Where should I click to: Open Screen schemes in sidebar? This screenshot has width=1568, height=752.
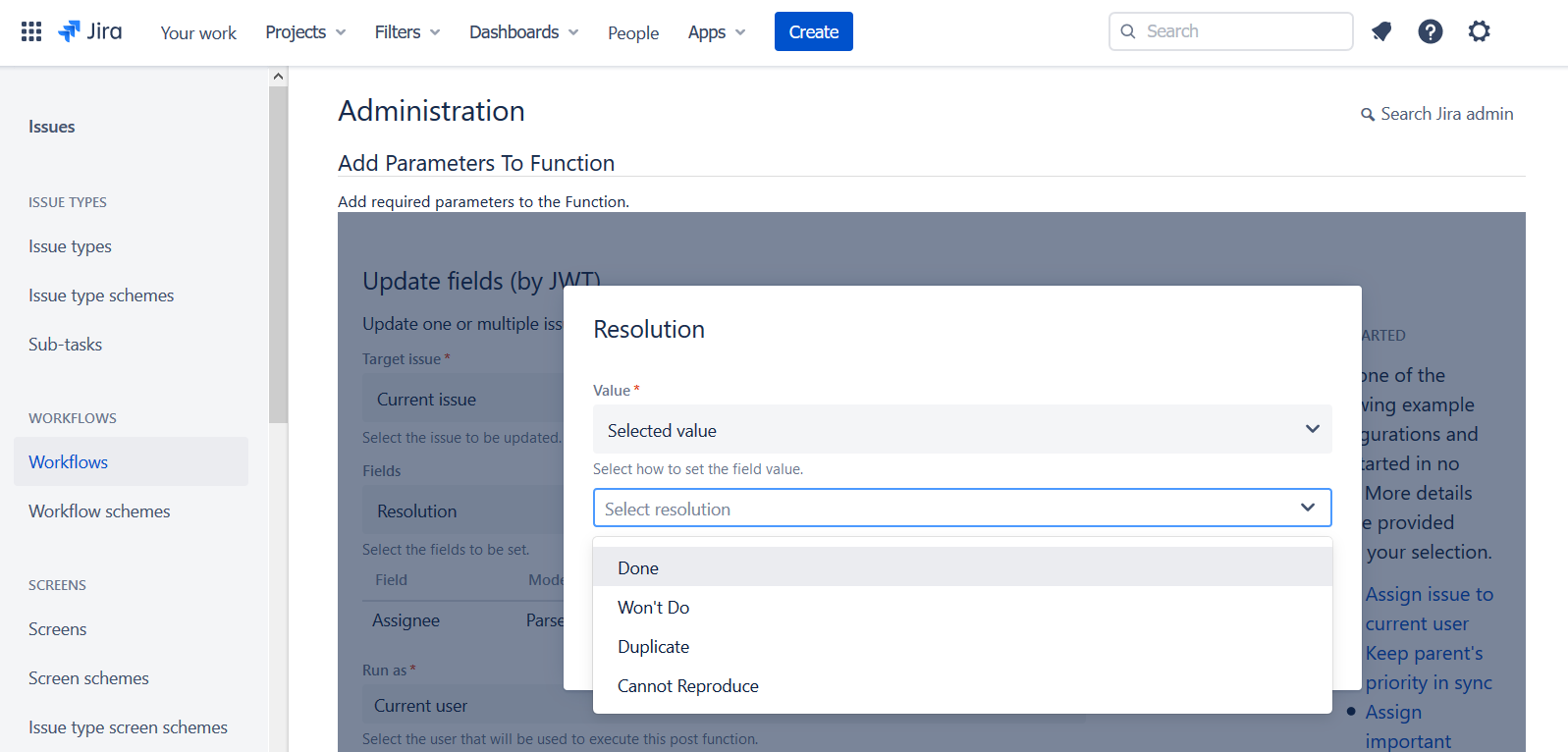88,678
